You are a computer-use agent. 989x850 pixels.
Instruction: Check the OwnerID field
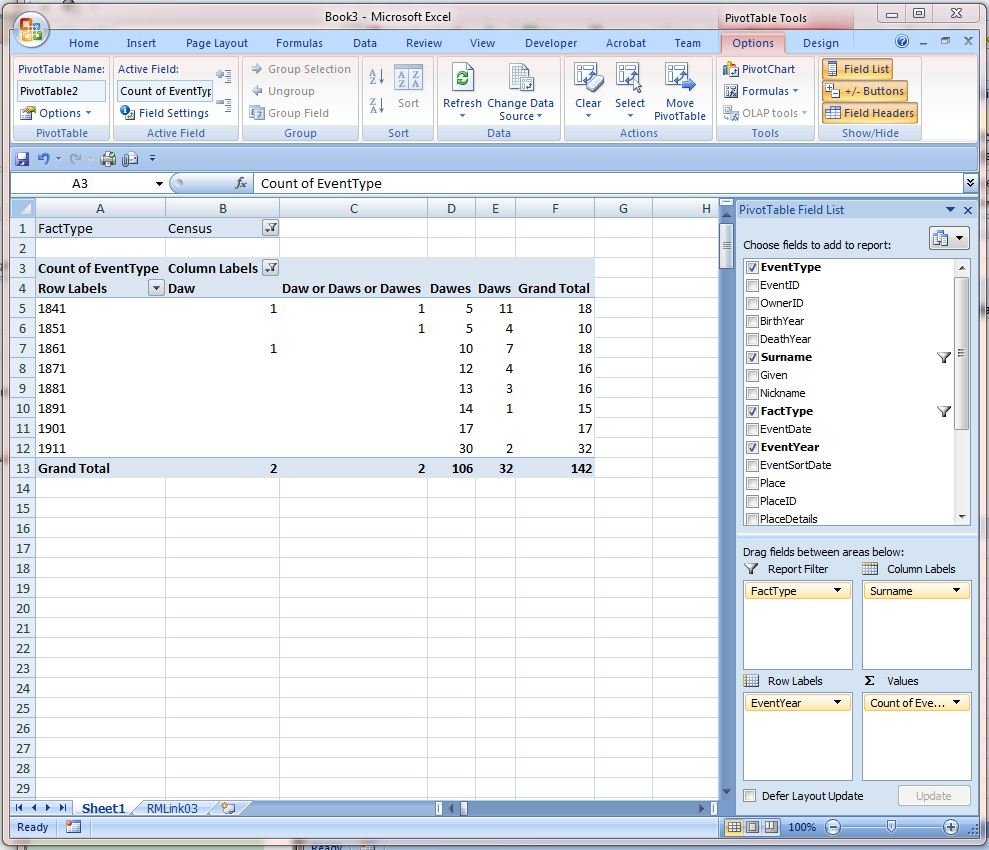click(x=752, y=303)
